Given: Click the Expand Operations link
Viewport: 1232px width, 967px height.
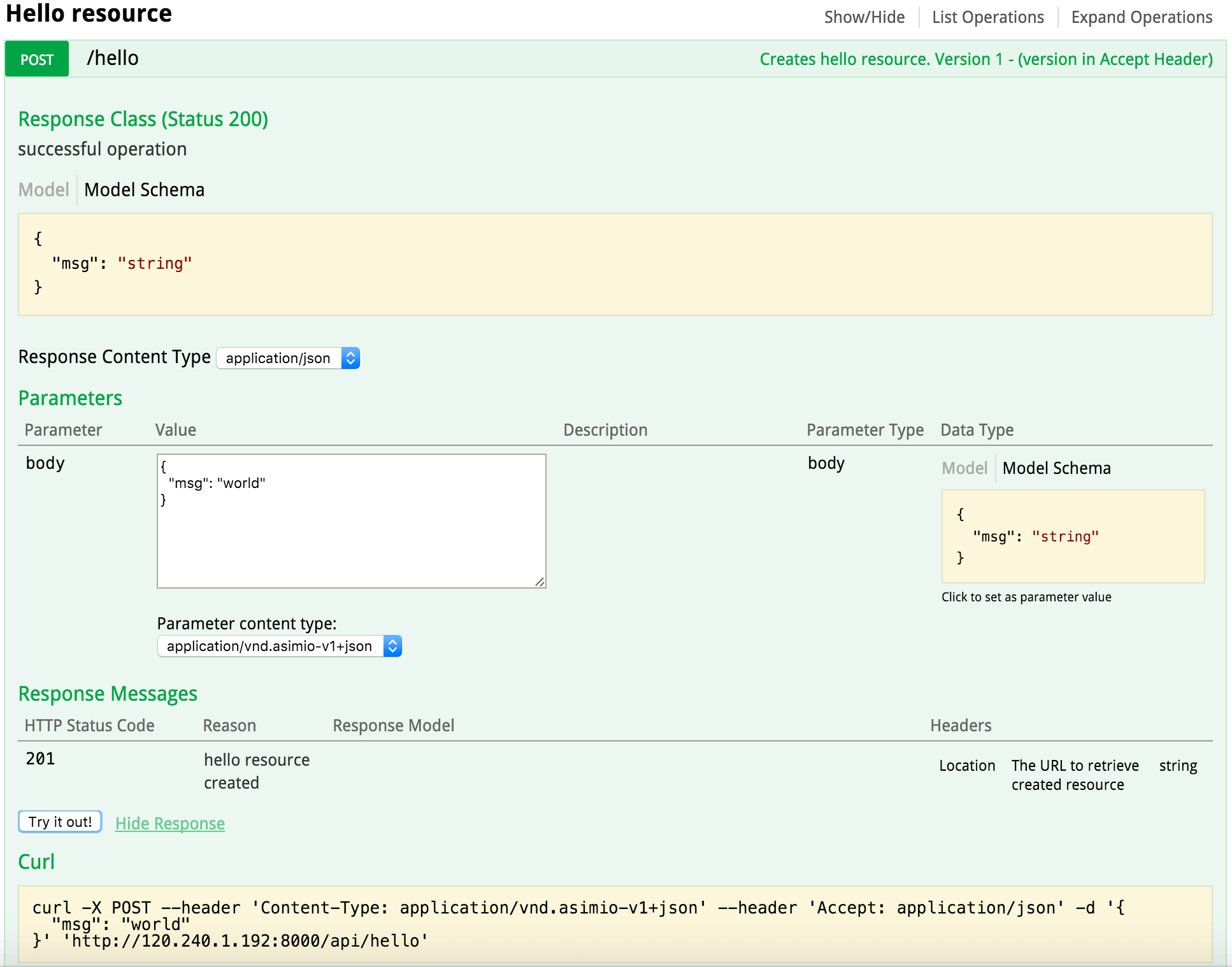Looking at the screenshot, I should (x=1141, y=17).
